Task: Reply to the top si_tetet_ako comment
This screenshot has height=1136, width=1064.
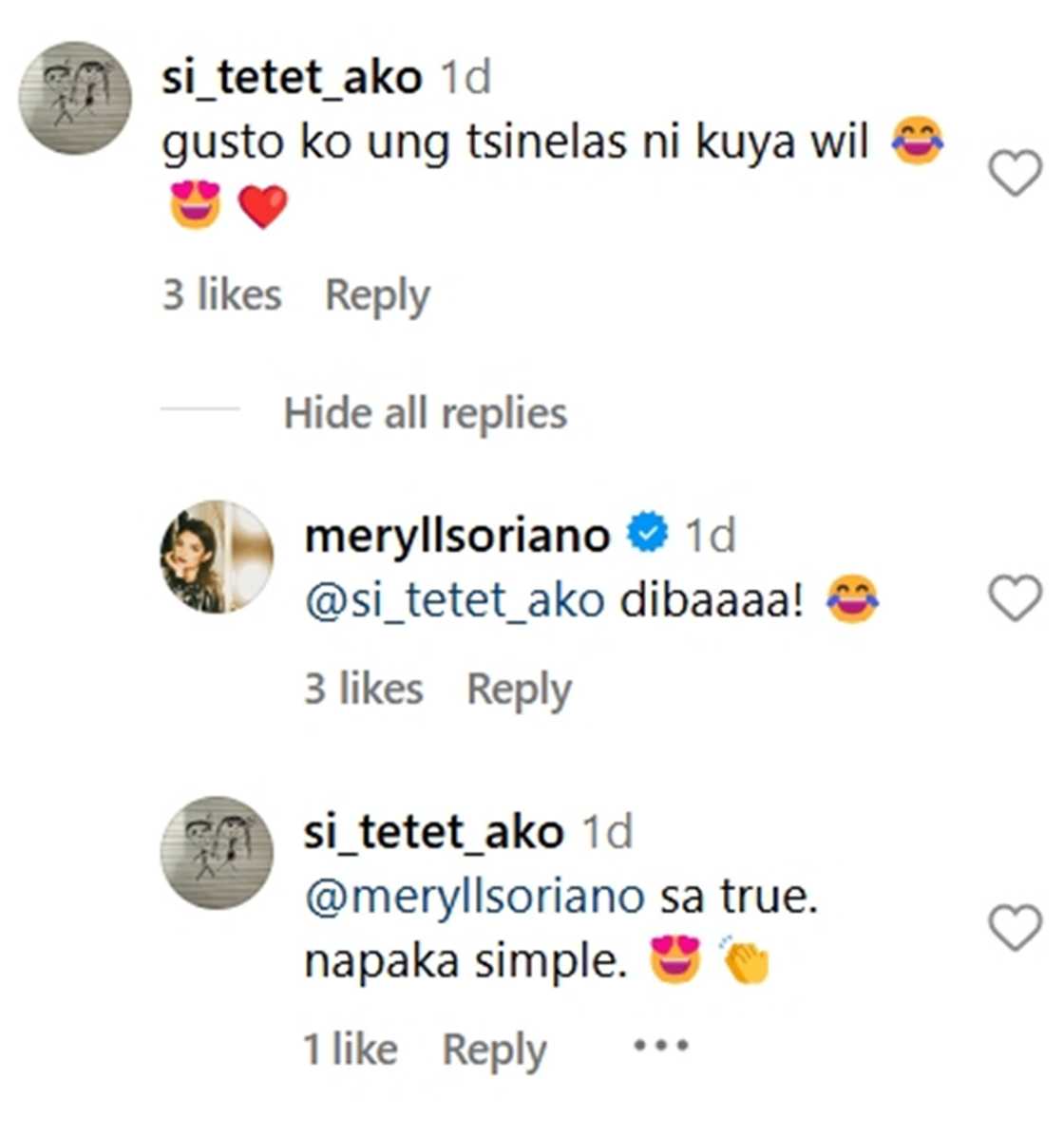Action: pos(377,295)
